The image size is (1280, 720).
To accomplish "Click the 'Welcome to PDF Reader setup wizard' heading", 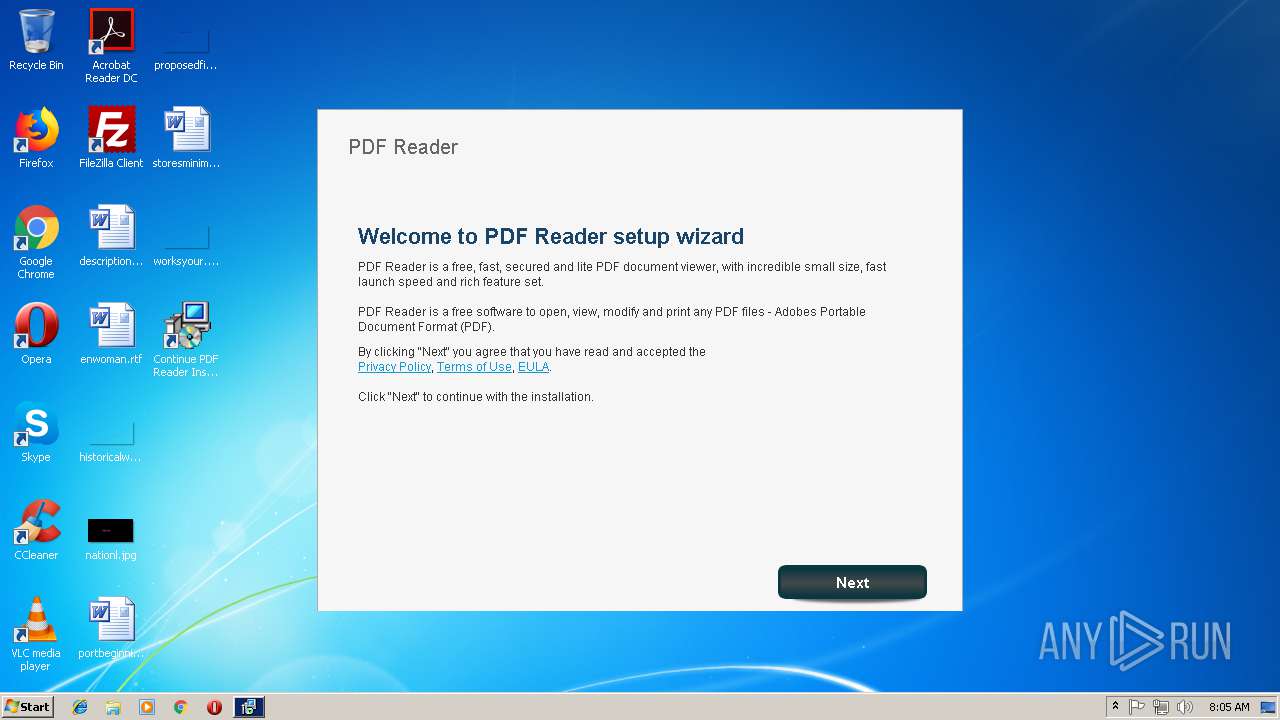I will click(x=551, y=236).
